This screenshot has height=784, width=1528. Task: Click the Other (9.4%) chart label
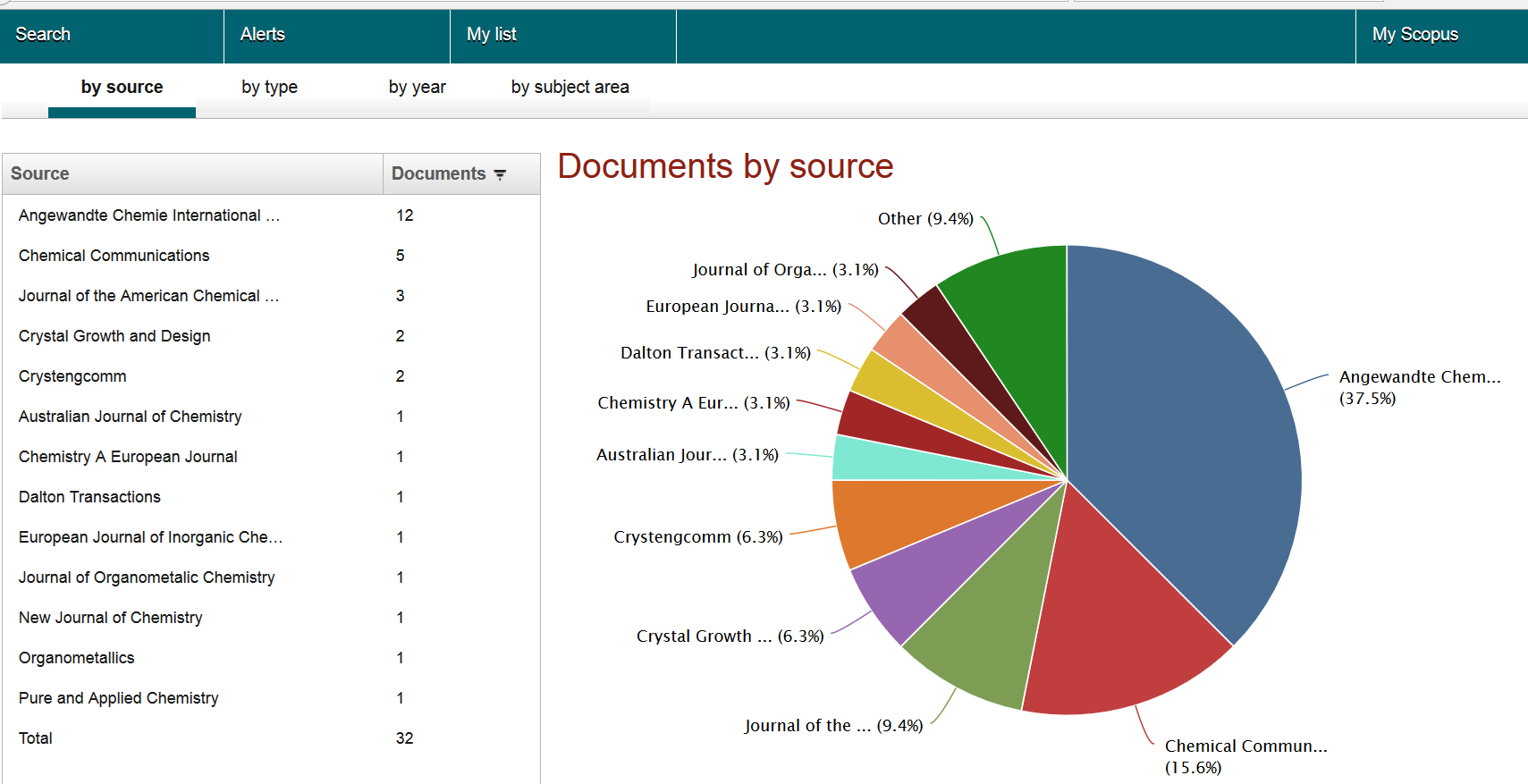[925, 219]
